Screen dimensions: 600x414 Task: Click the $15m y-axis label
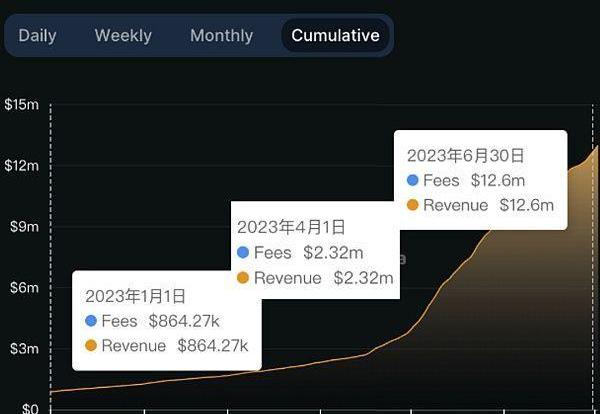[x=22, y=103]
